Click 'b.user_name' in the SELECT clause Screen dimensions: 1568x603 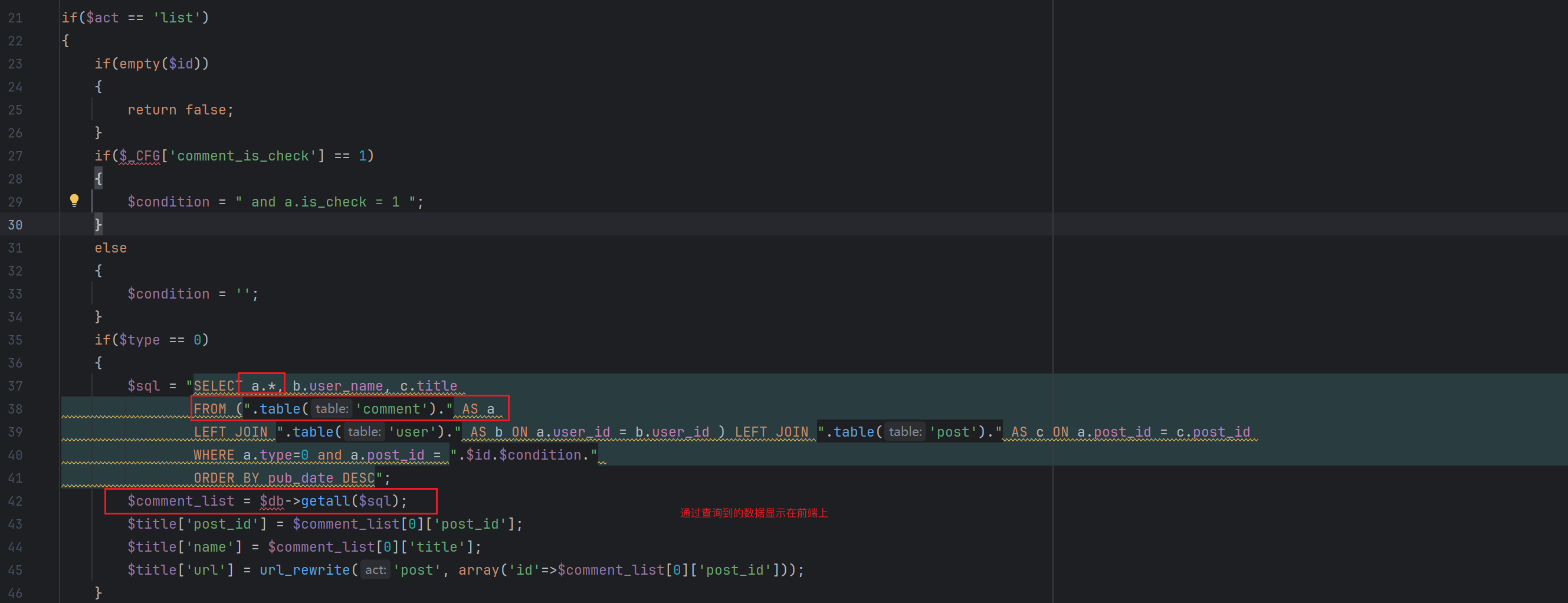coord(338,386)
